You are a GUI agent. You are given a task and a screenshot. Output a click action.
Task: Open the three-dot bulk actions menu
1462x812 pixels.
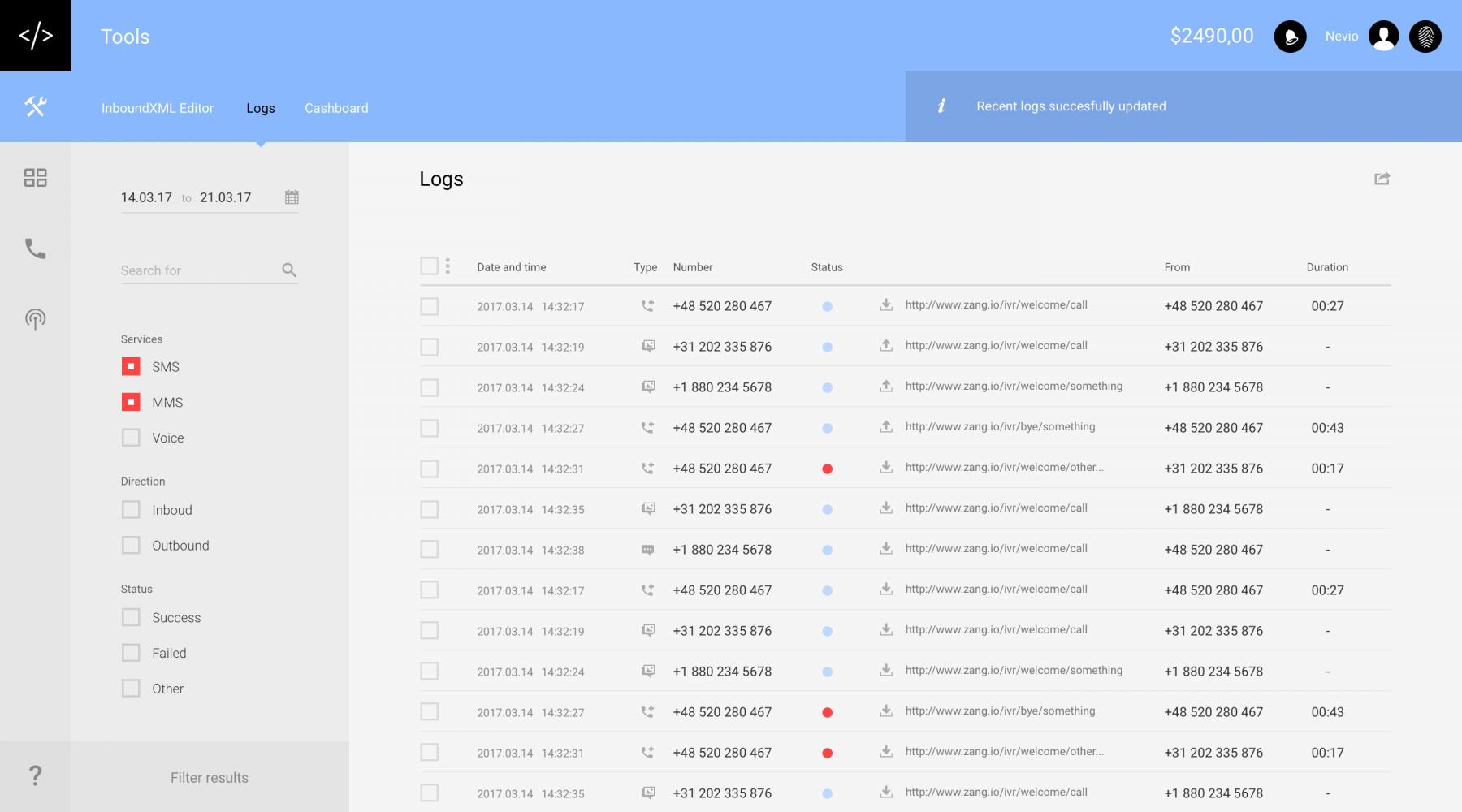[448, 266]
